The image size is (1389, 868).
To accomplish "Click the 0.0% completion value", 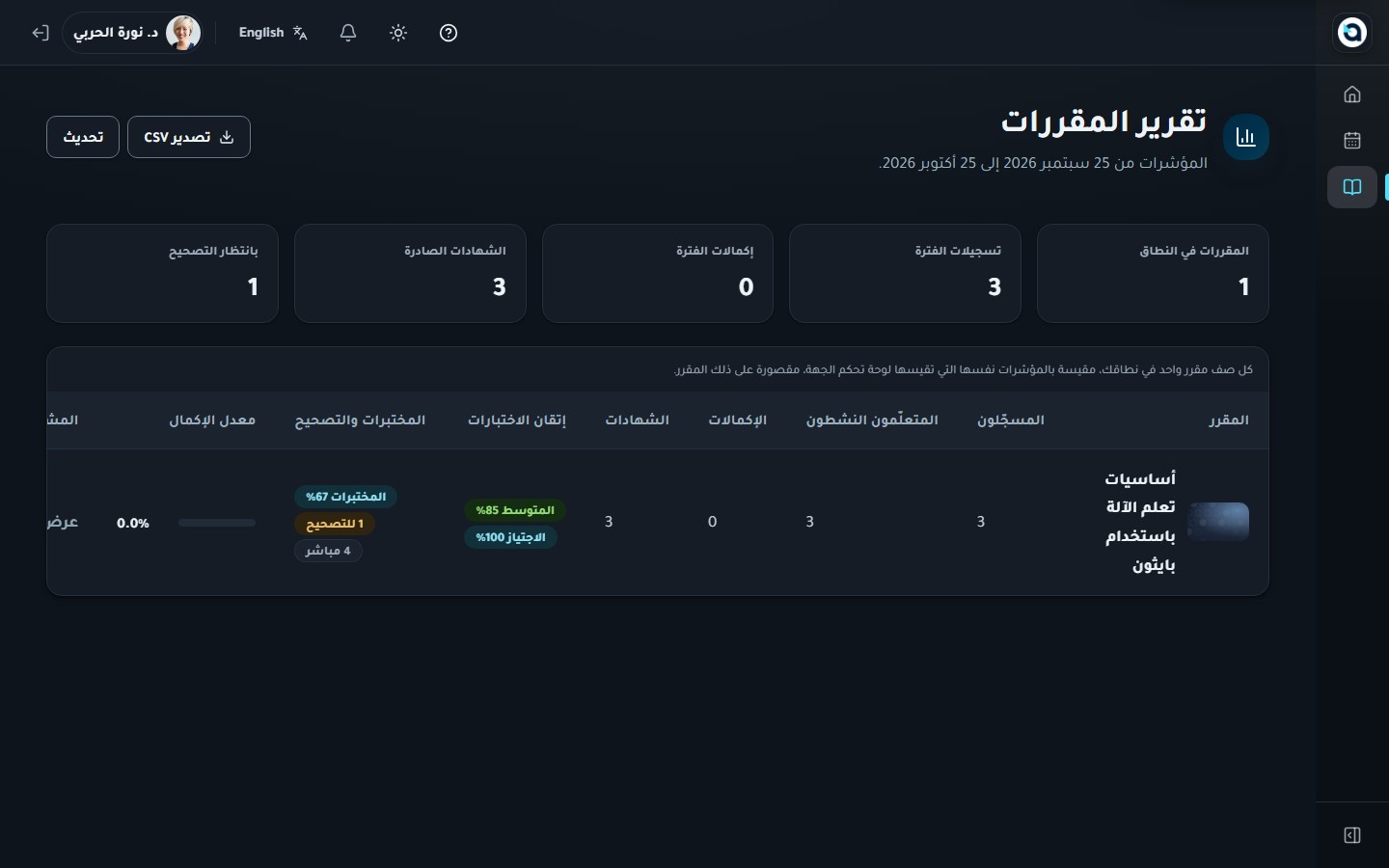I will [x=133, y=524].
